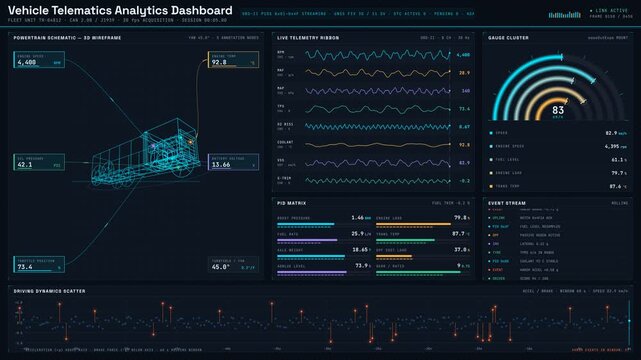Click the Fuel Rate value 25.9

[357, 234]
